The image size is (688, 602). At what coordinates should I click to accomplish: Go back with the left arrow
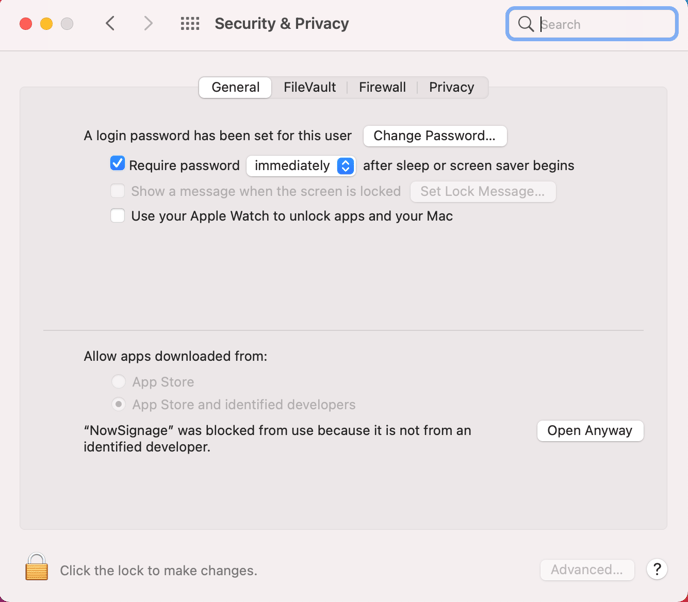coord(111,24)
